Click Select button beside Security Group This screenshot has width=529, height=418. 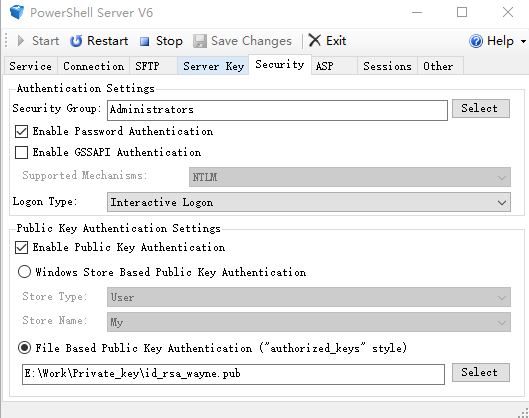pyautogui.click(x=480, y=109)
